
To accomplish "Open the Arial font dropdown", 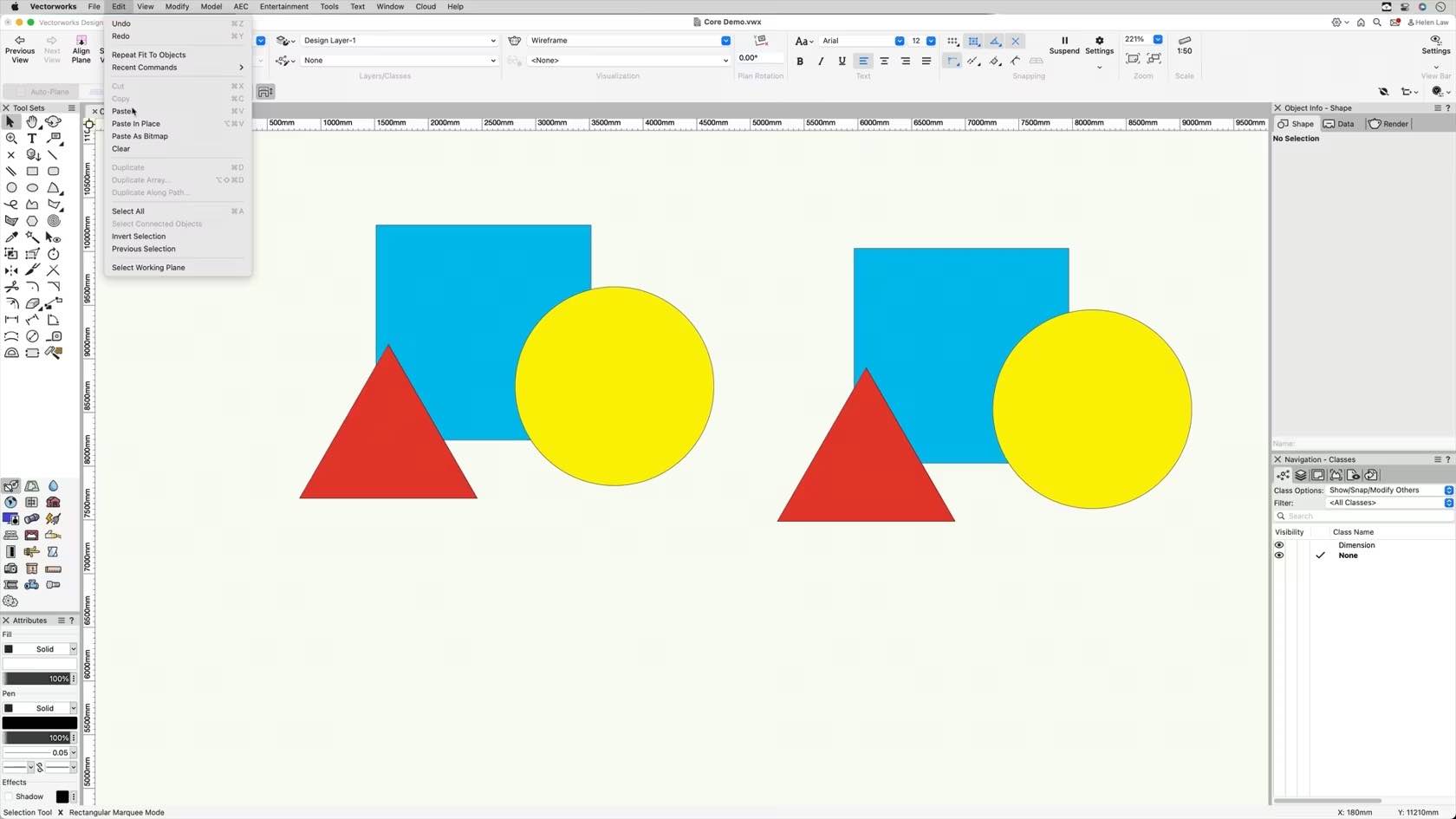I will [x=861, y=41].
